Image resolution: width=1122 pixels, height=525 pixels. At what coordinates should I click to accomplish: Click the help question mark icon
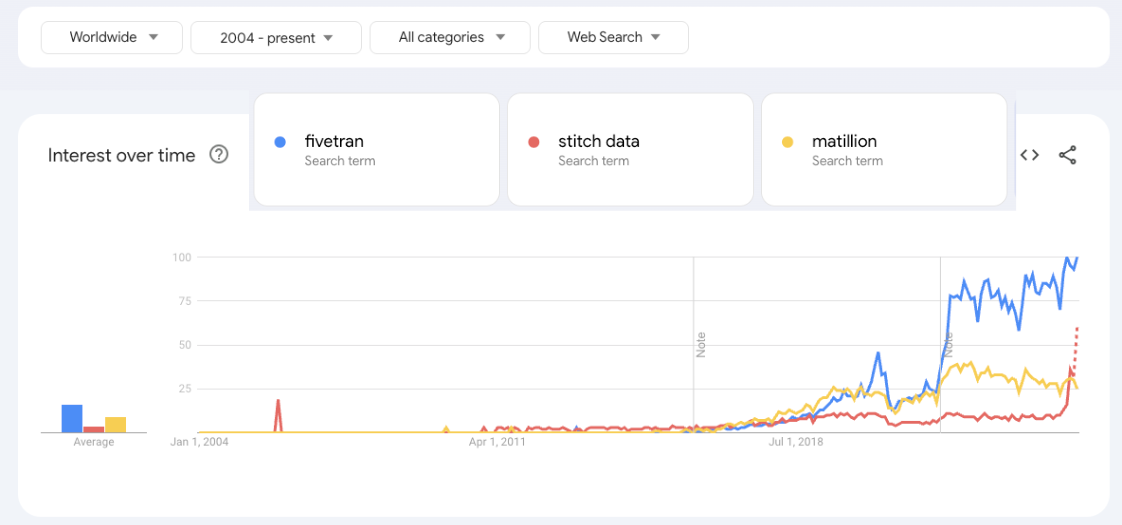[219, 154]
